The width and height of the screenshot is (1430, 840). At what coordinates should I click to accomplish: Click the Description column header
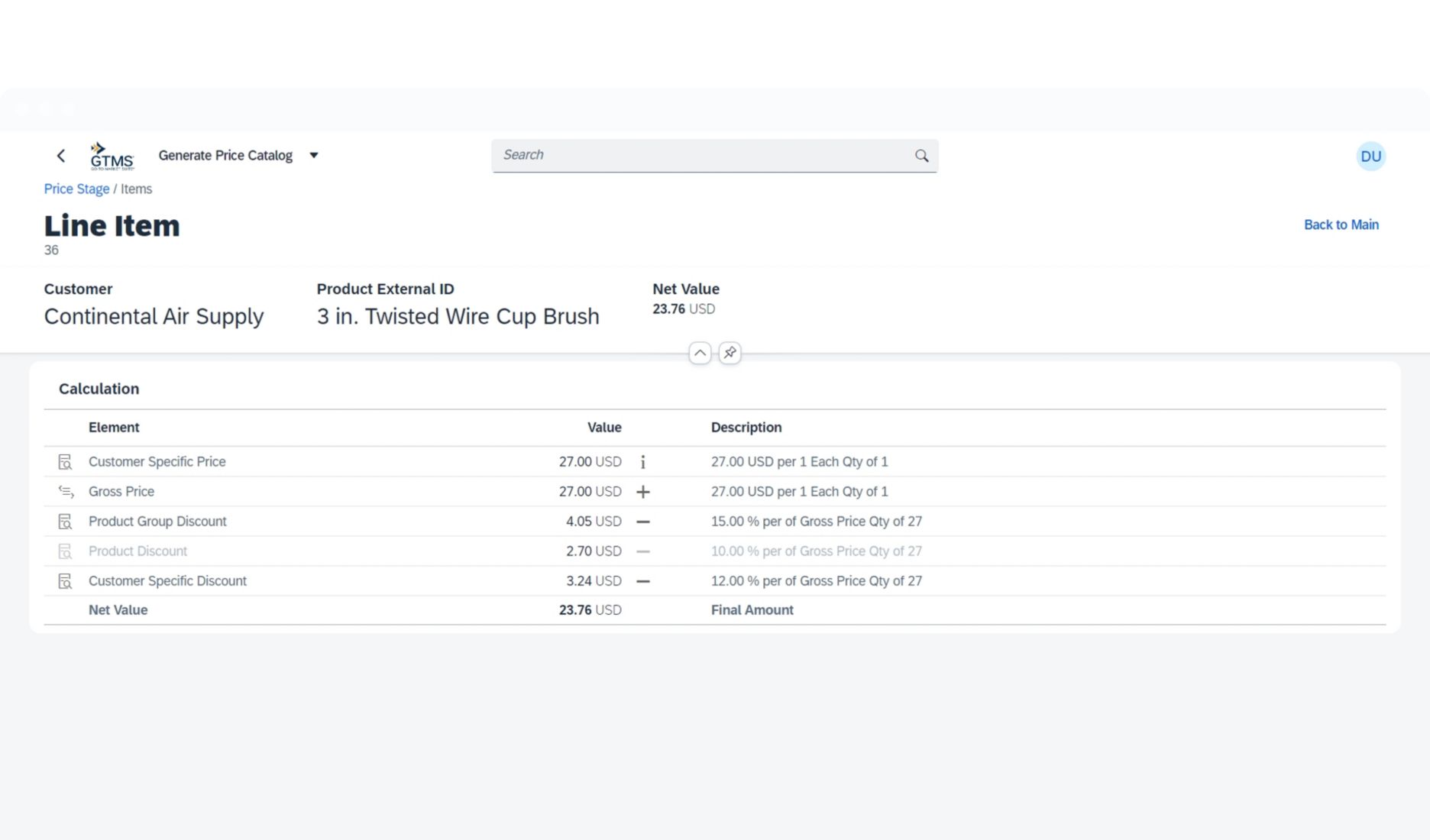click(x=746, y=428)
